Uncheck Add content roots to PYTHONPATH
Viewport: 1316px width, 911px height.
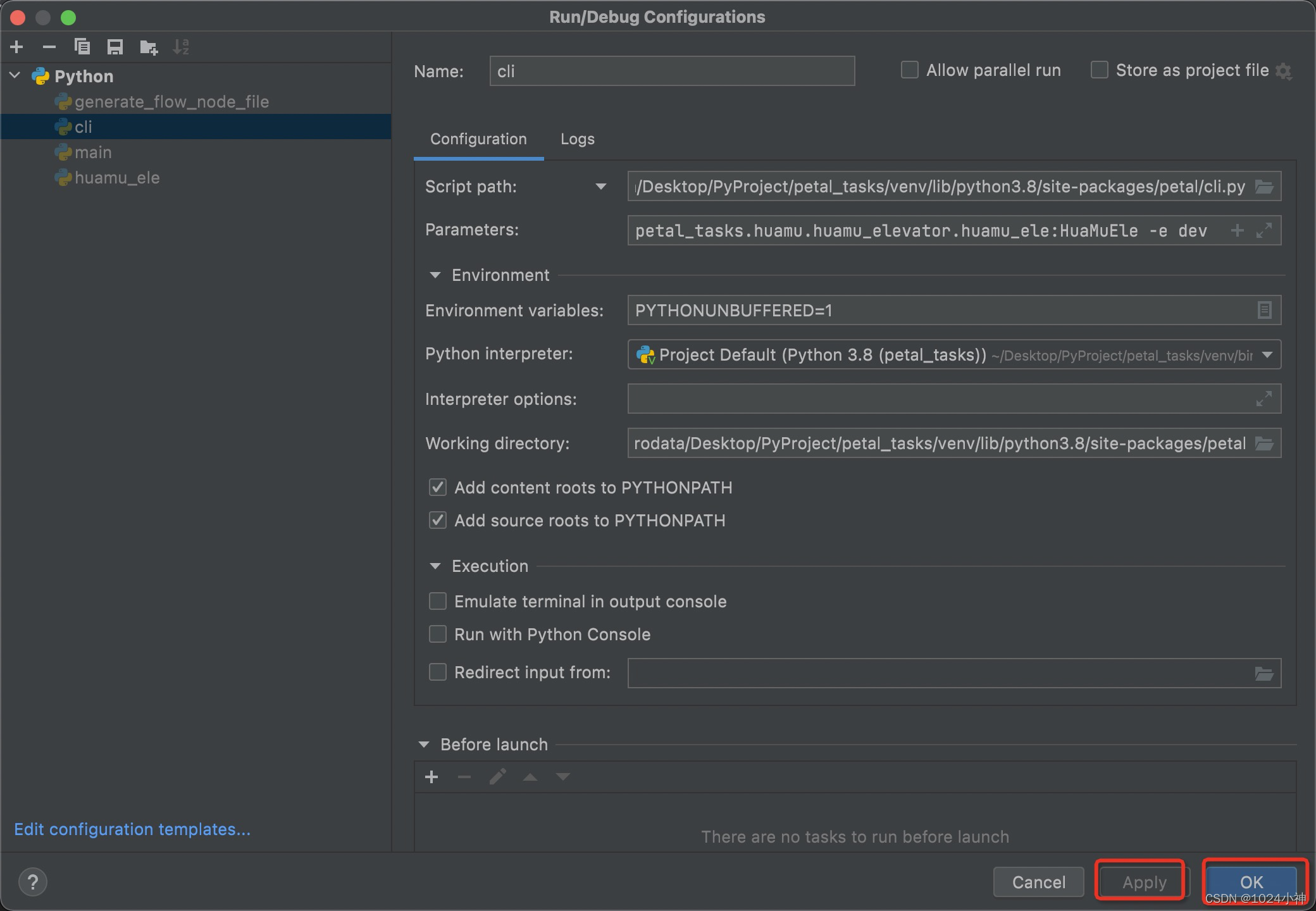point(438,487)
